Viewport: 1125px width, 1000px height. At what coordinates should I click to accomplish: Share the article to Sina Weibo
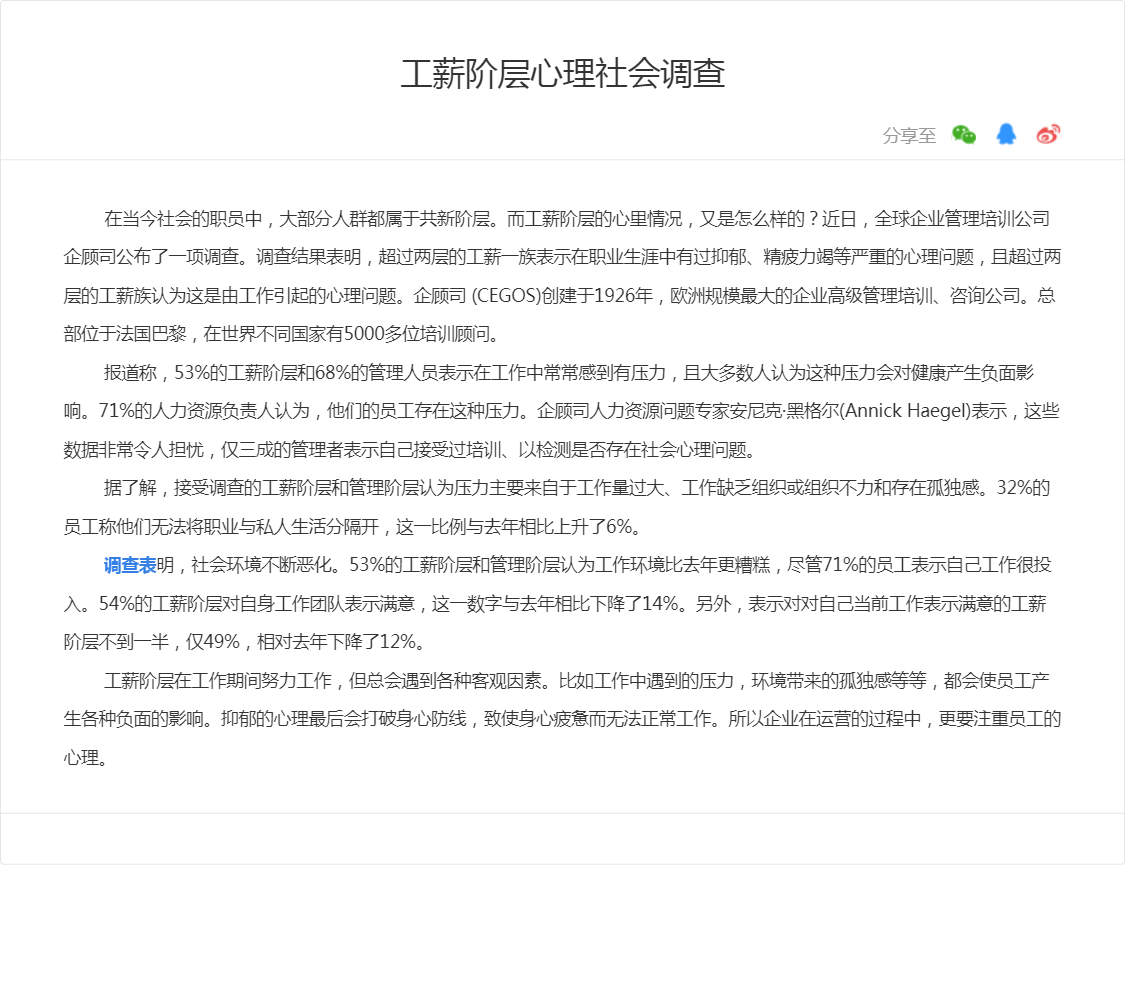(1048, 134)
